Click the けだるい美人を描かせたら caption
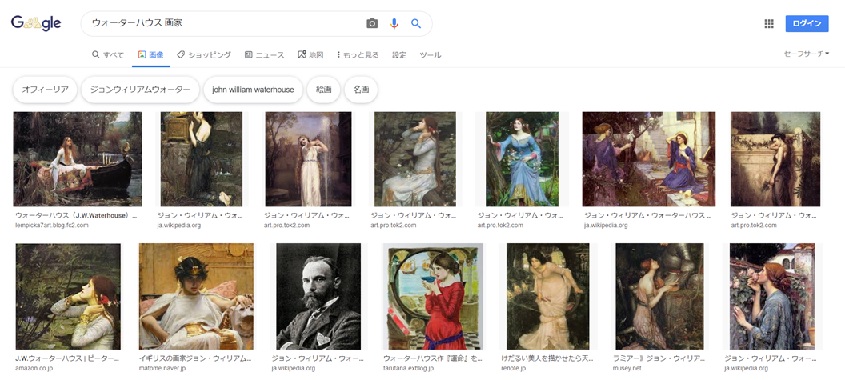The image size is (845, 380). 548,358
